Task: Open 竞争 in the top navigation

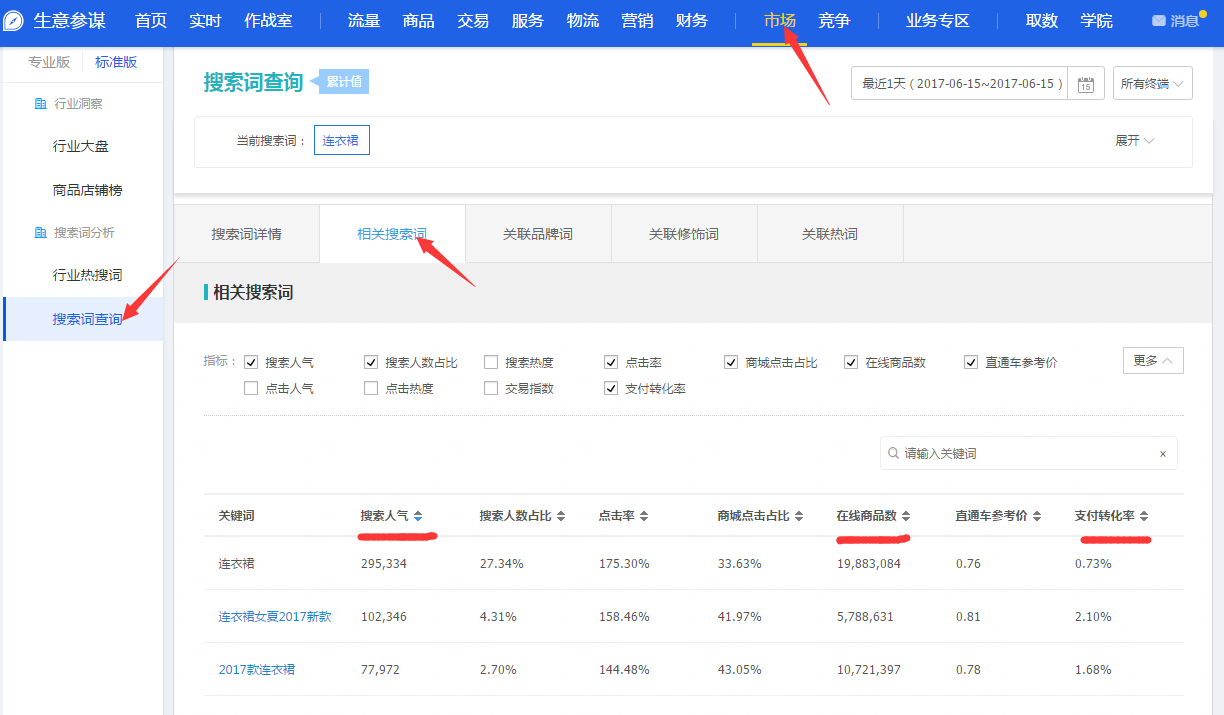Action: click(834, 21)
